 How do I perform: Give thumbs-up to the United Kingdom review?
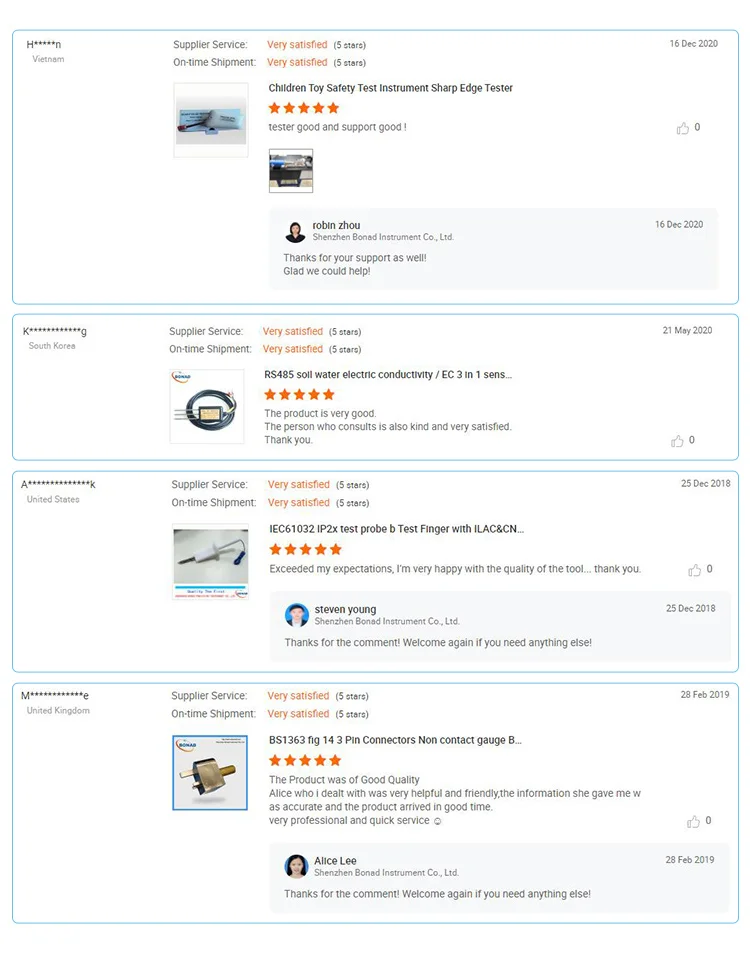tap(694, 821)
